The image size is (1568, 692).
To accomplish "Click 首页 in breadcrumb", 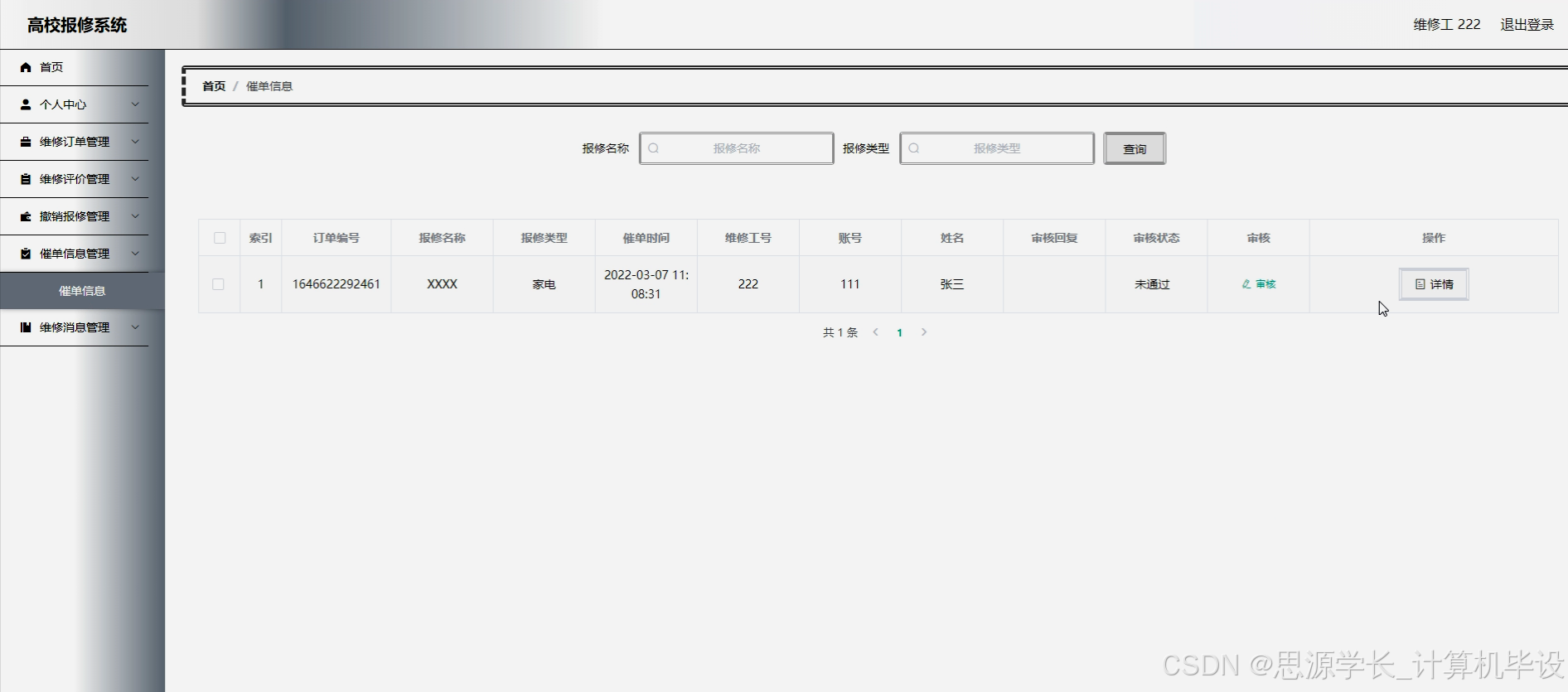I will tap(214, 86).
